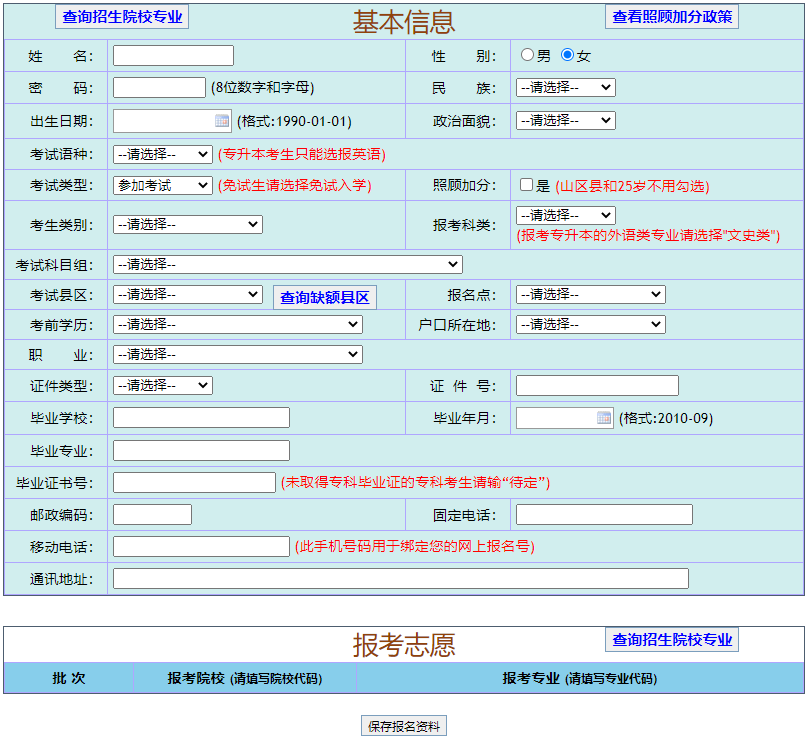The height and width of the screenshot is (740, 810).
Task: Click the 基本信息 heading text
Action: tap(403, 22)
